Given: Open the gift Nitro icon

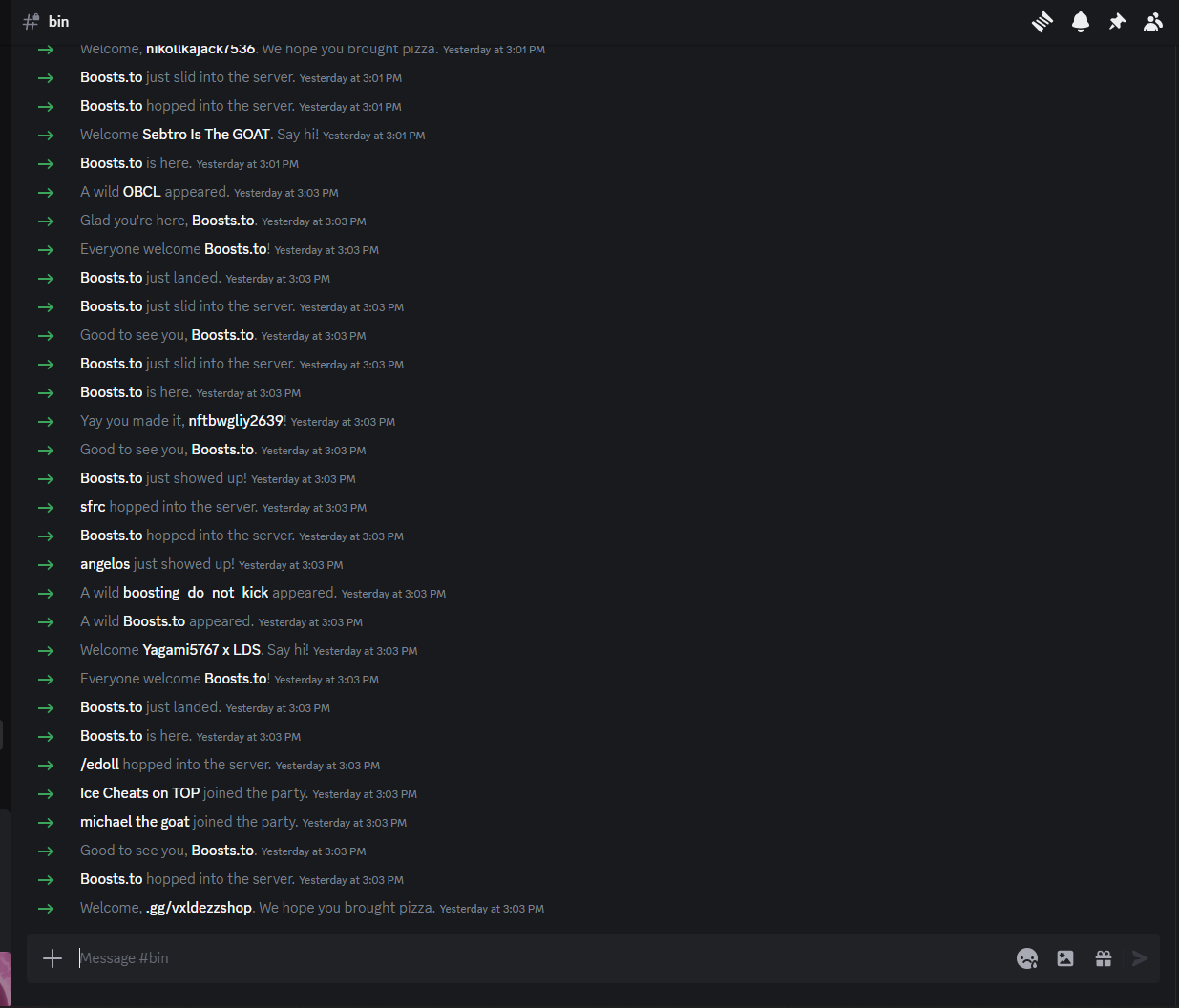Looking at the screenshot, I should pyautogui.click(x=1104, y=958).
